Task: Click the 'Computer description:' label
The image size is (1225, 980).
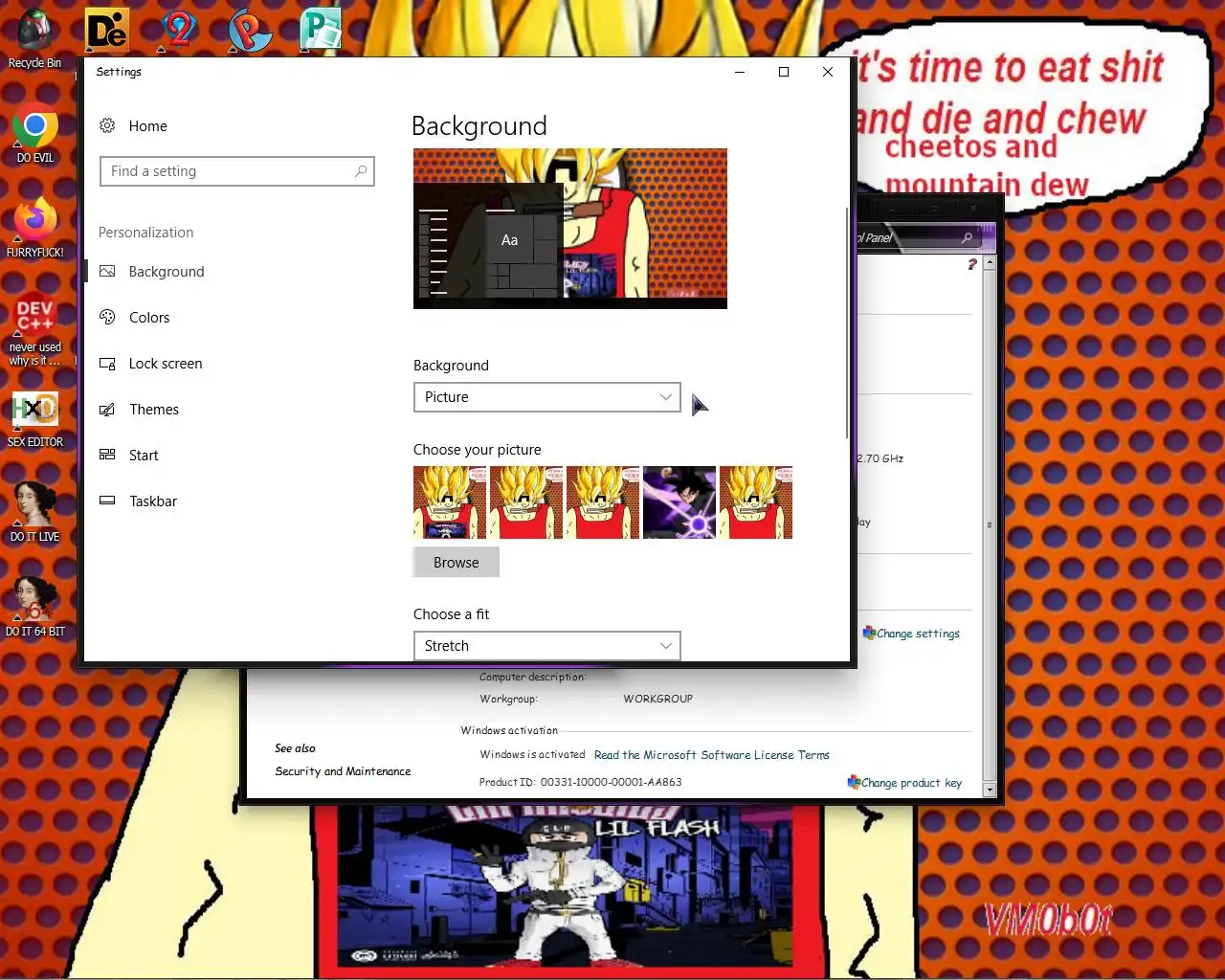Action: (533, 677)
